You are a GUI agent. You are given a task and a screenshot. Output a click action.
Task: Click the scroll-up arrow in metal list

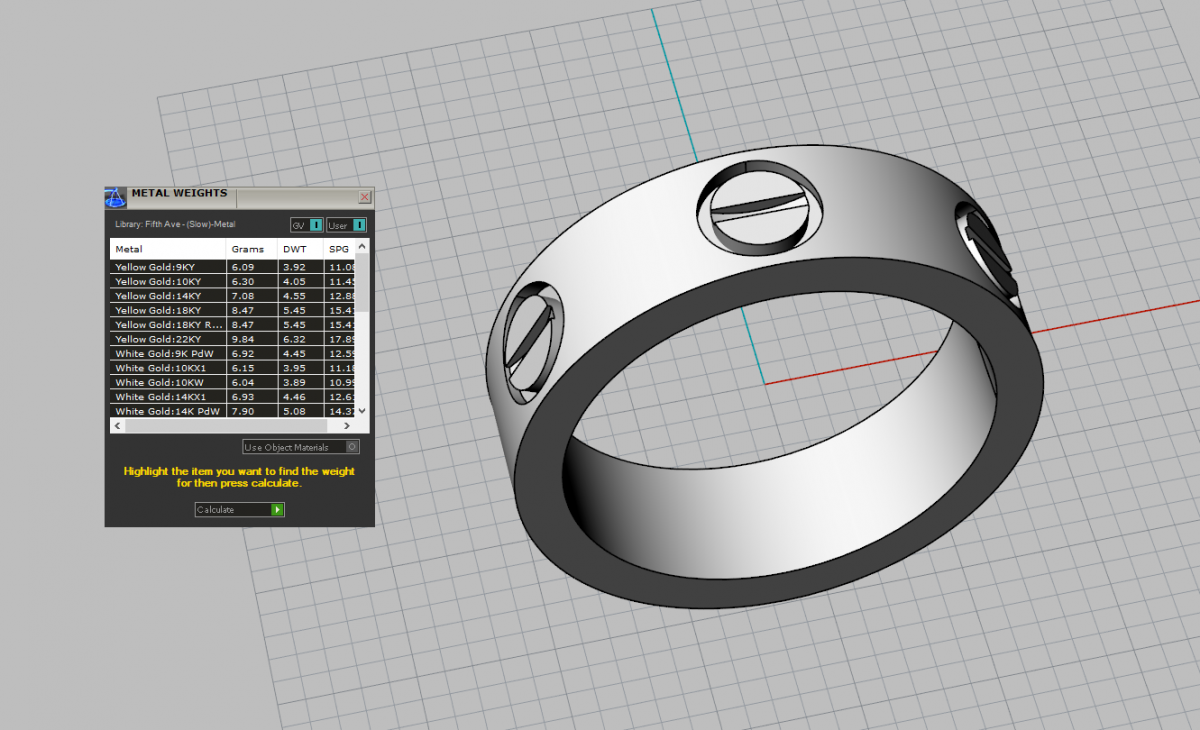[362, 246]
